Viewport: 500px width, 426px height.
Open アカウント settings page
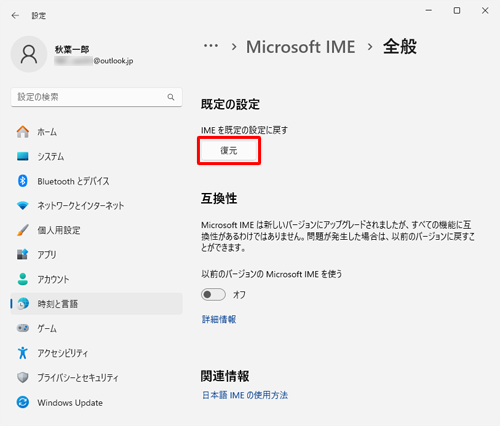tap(97, 279)
